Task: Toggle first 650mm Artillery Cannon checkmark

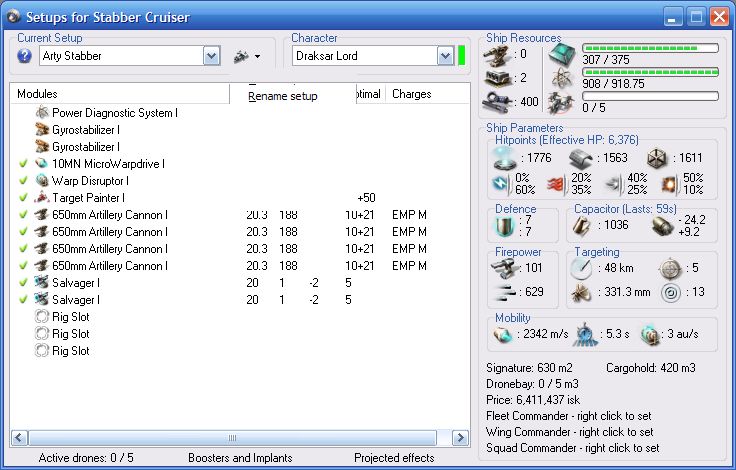Action: pos(23,215)
